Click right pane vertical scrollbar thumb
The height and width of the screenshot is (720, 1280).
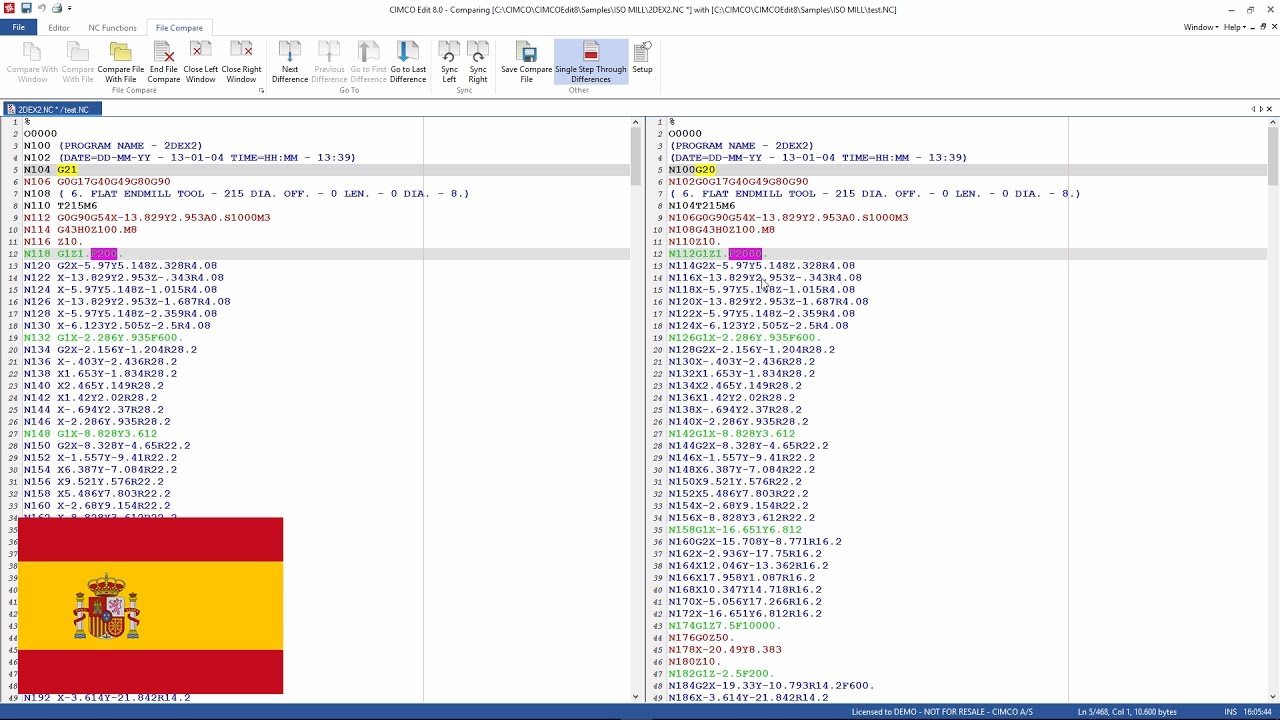1273,157
